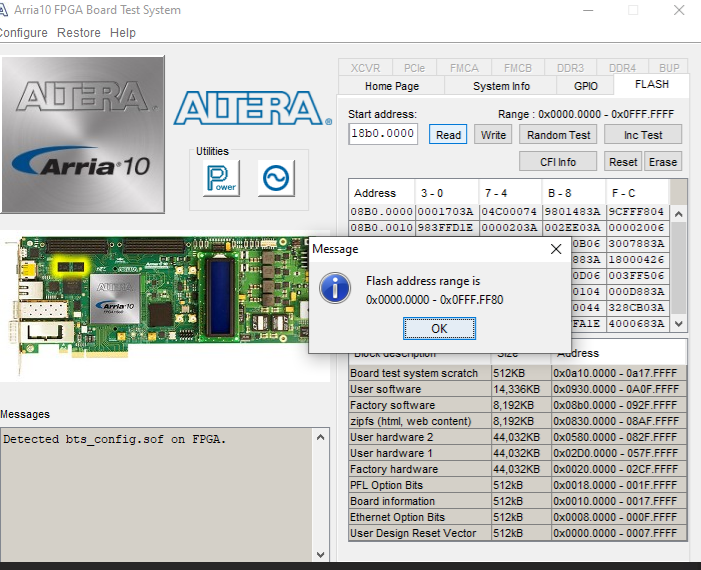Click the flash Reset button

622,162
